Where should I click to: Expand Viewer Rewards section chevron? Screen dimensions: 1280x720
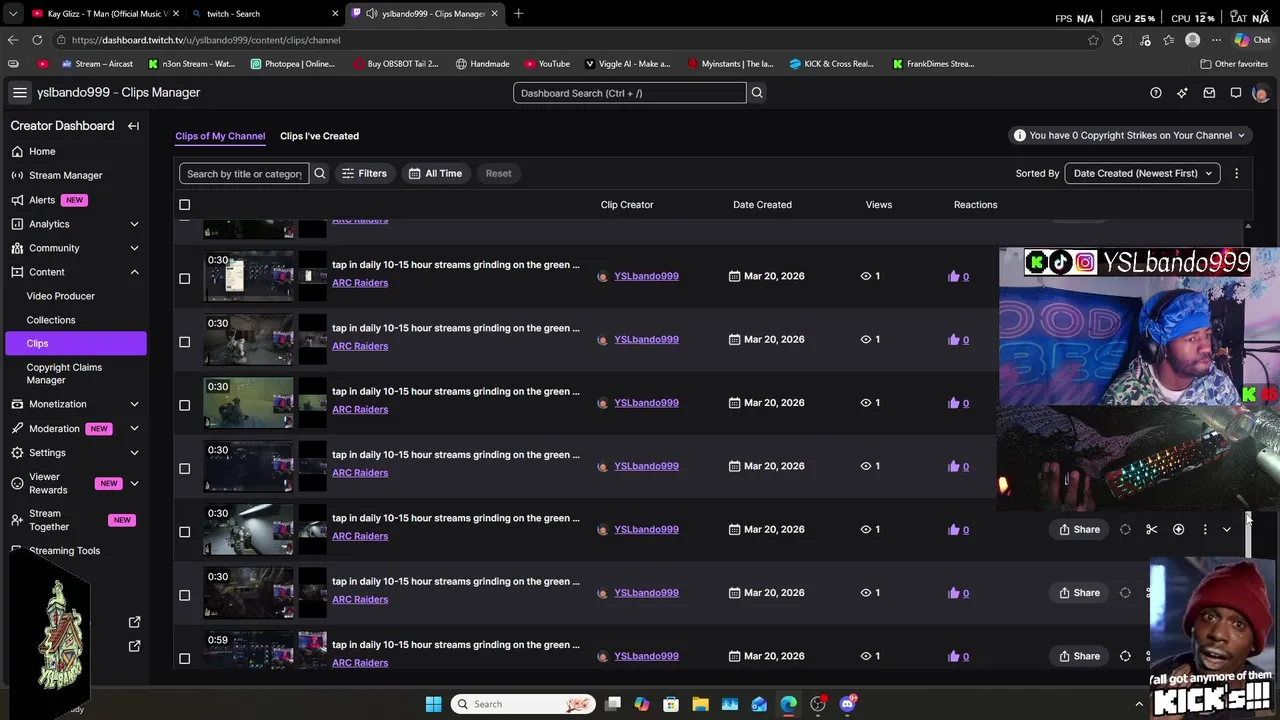(134, 484)
